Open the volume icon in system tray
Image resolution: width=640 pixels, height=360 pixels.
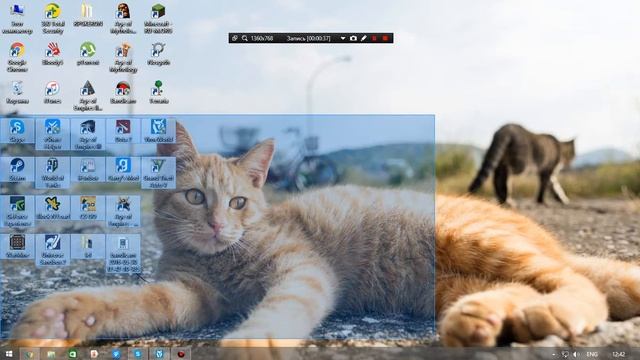[x=576, y=354]
